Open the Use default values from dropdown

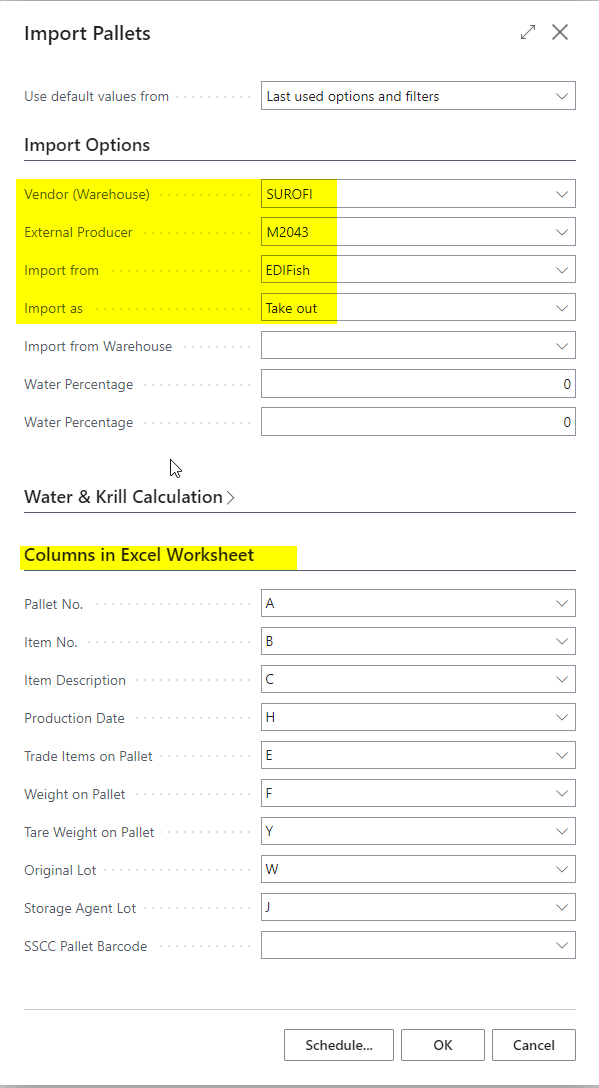[x=419, y=96]
